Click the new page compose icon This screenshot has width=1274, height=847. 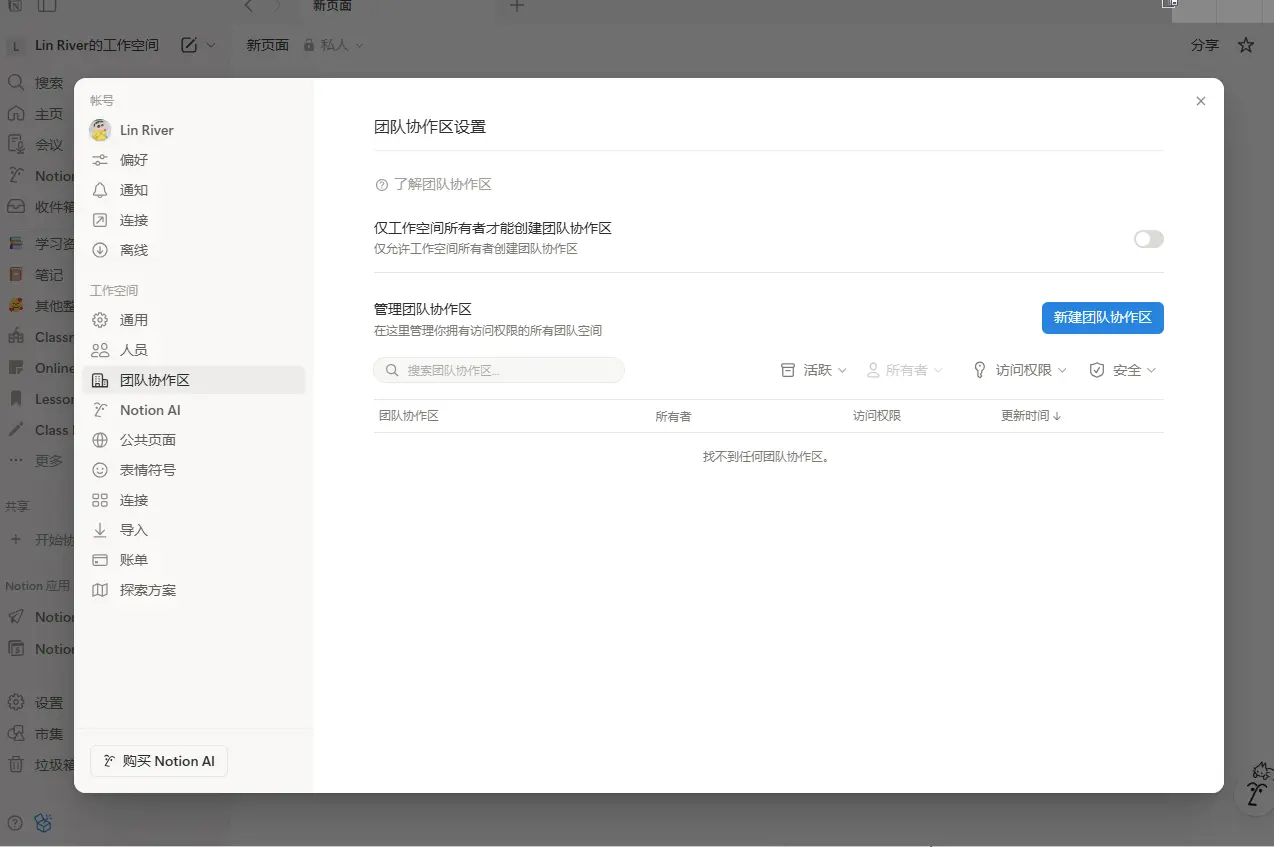tap(189, 45)
